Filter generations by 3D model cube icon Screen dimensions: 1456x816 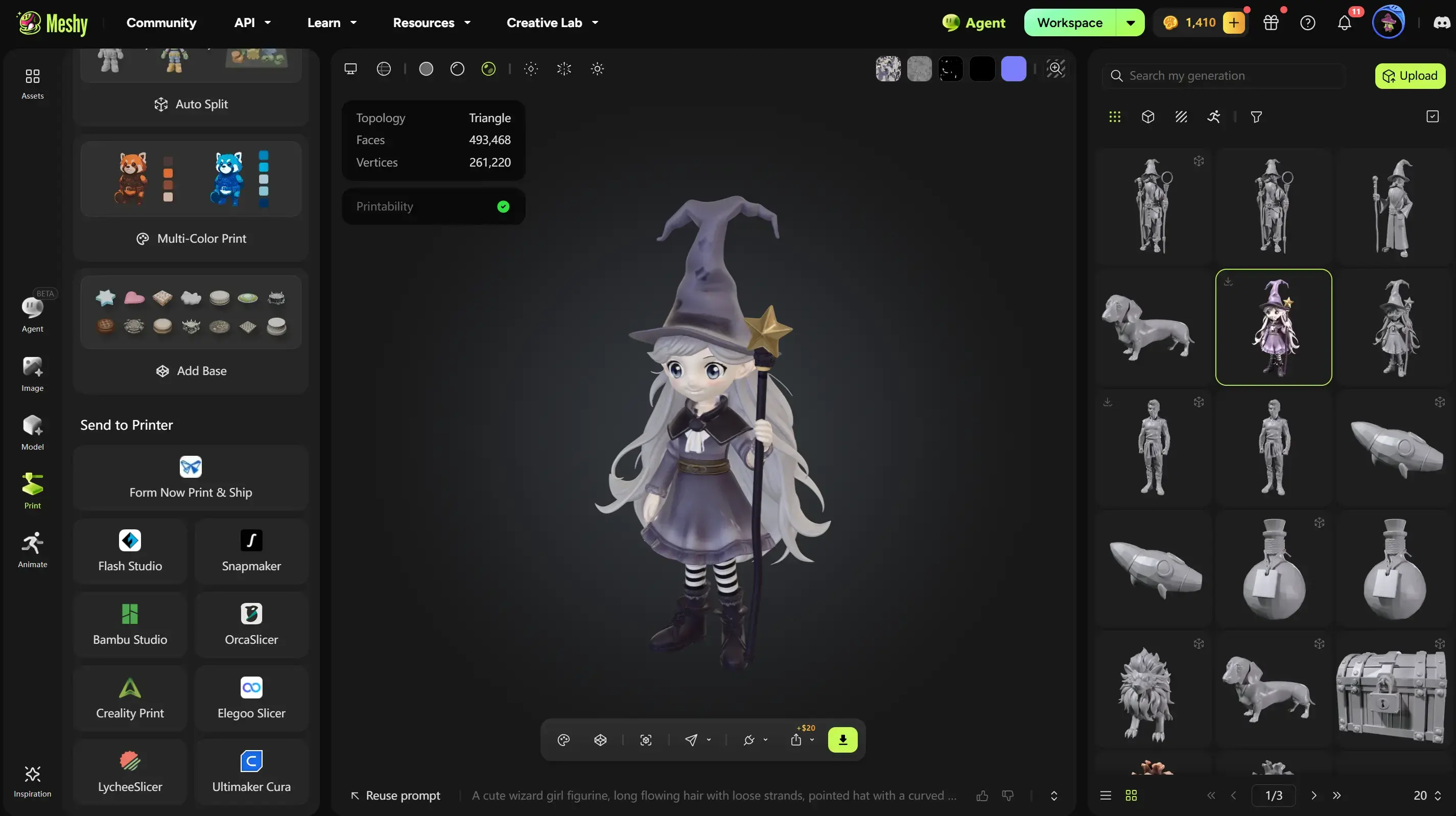[x=1148, y=117]
